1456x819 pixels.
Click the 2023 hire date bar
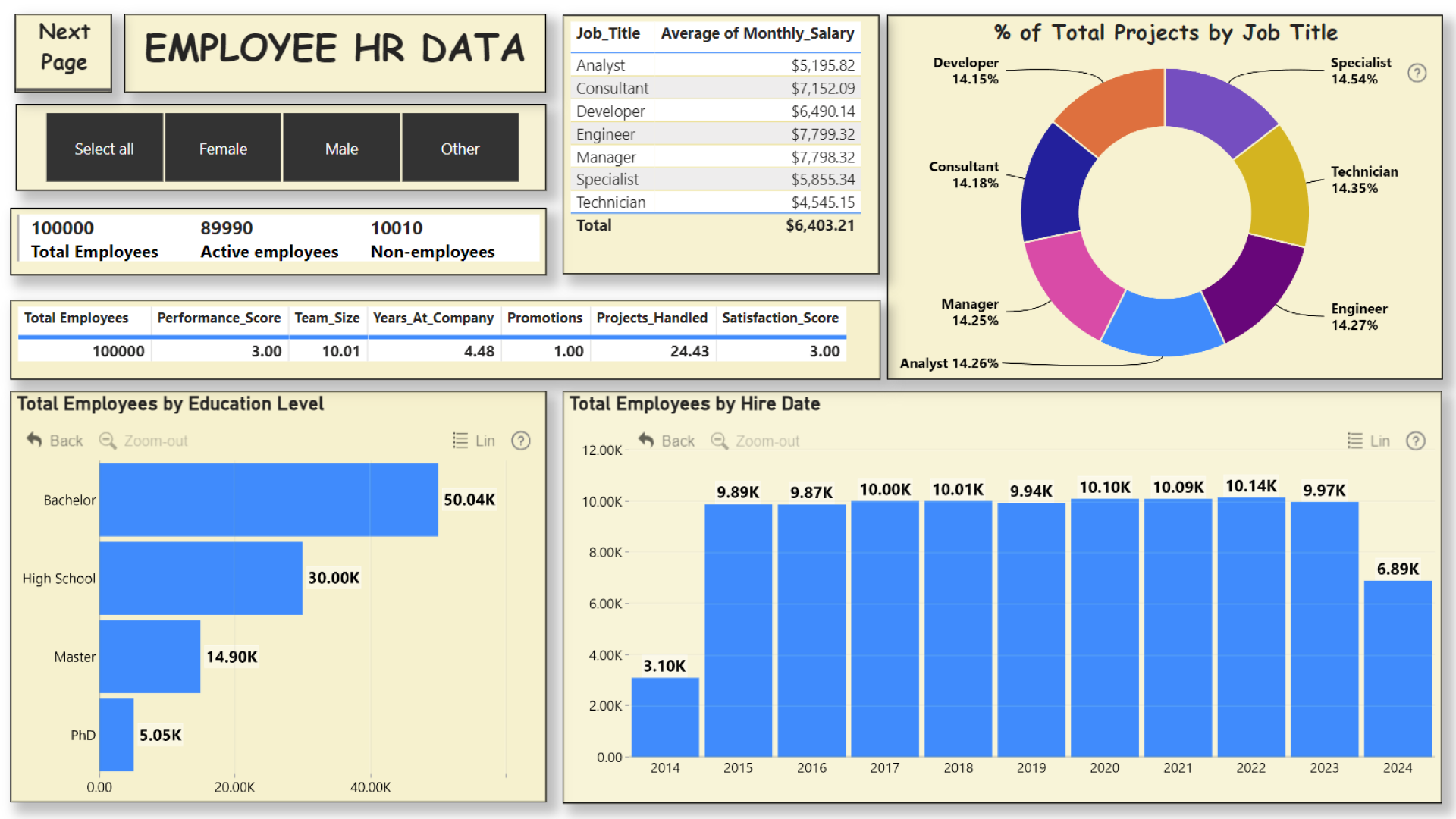point(1325,629)
